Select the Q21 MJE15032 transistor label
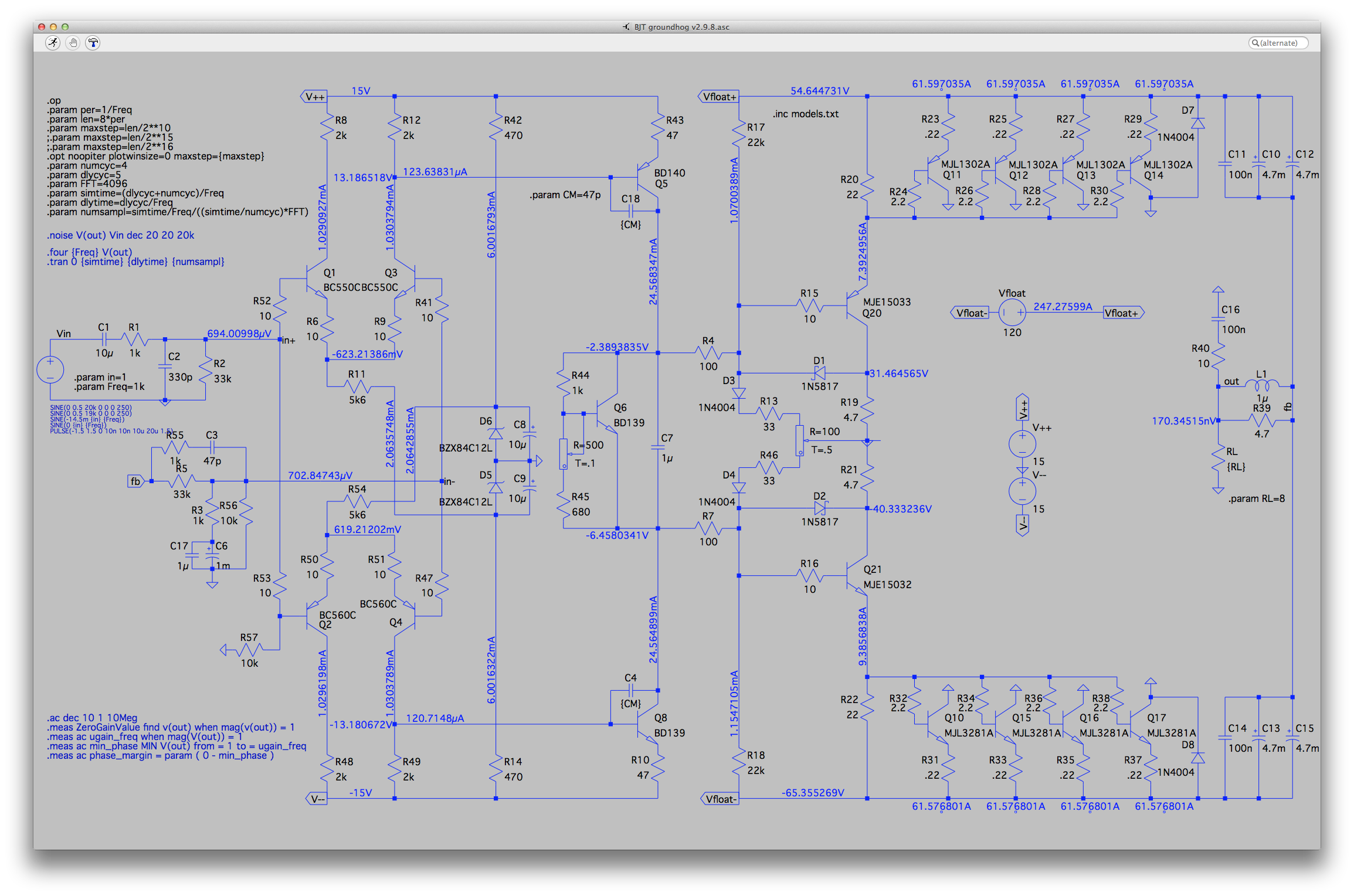 click(887, 577)
